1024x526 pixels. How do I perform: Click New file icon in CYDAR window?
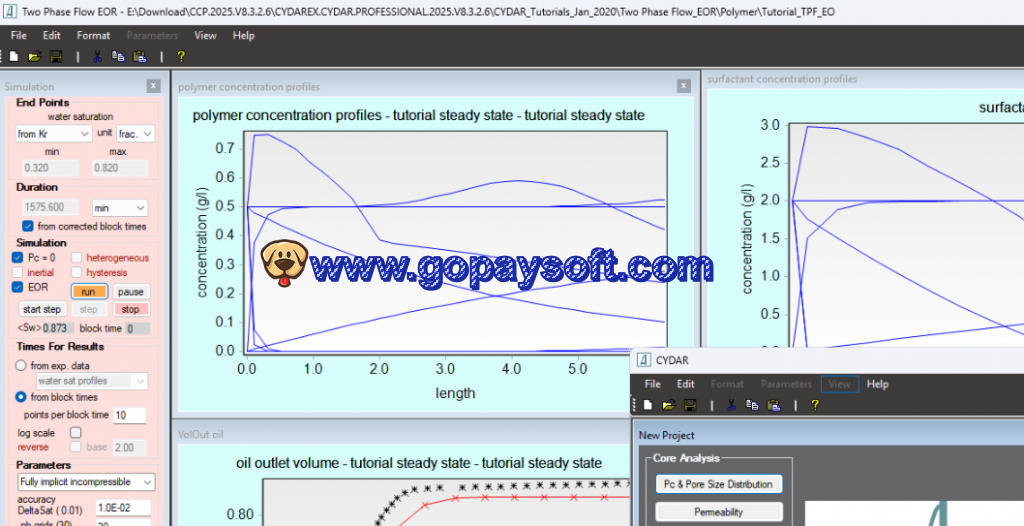pyautogui.click(x=648, y=405)
